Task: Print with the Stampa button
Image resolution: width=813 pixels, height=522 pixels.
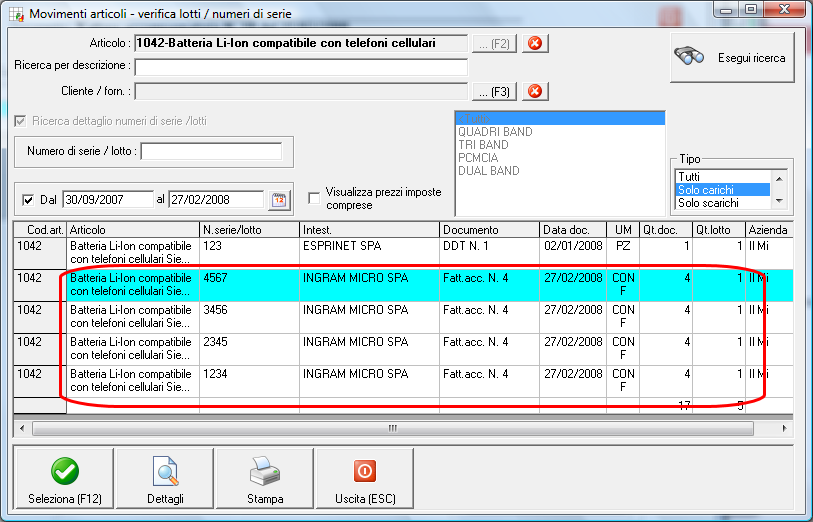Action: click(265, 478)
